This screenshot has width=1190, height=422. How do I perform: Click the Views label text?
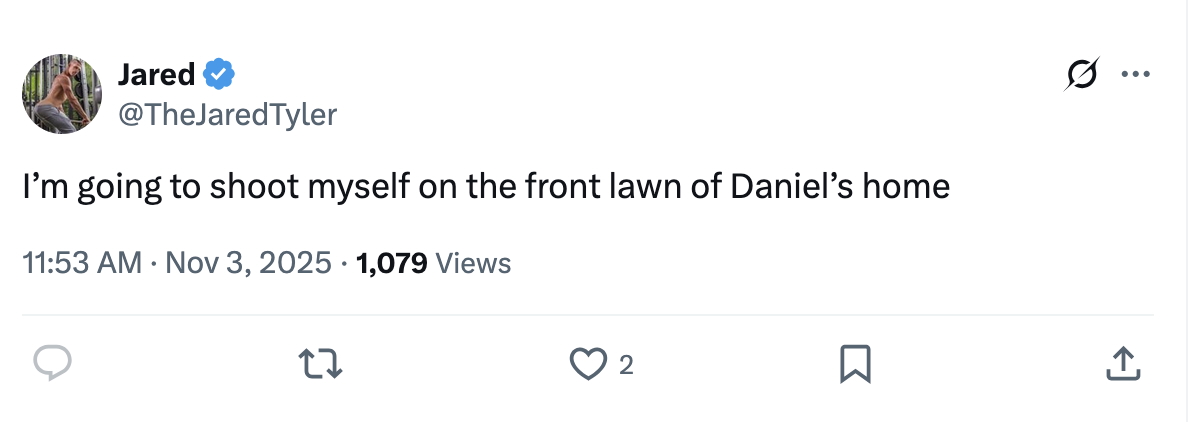tap(474, 263)
